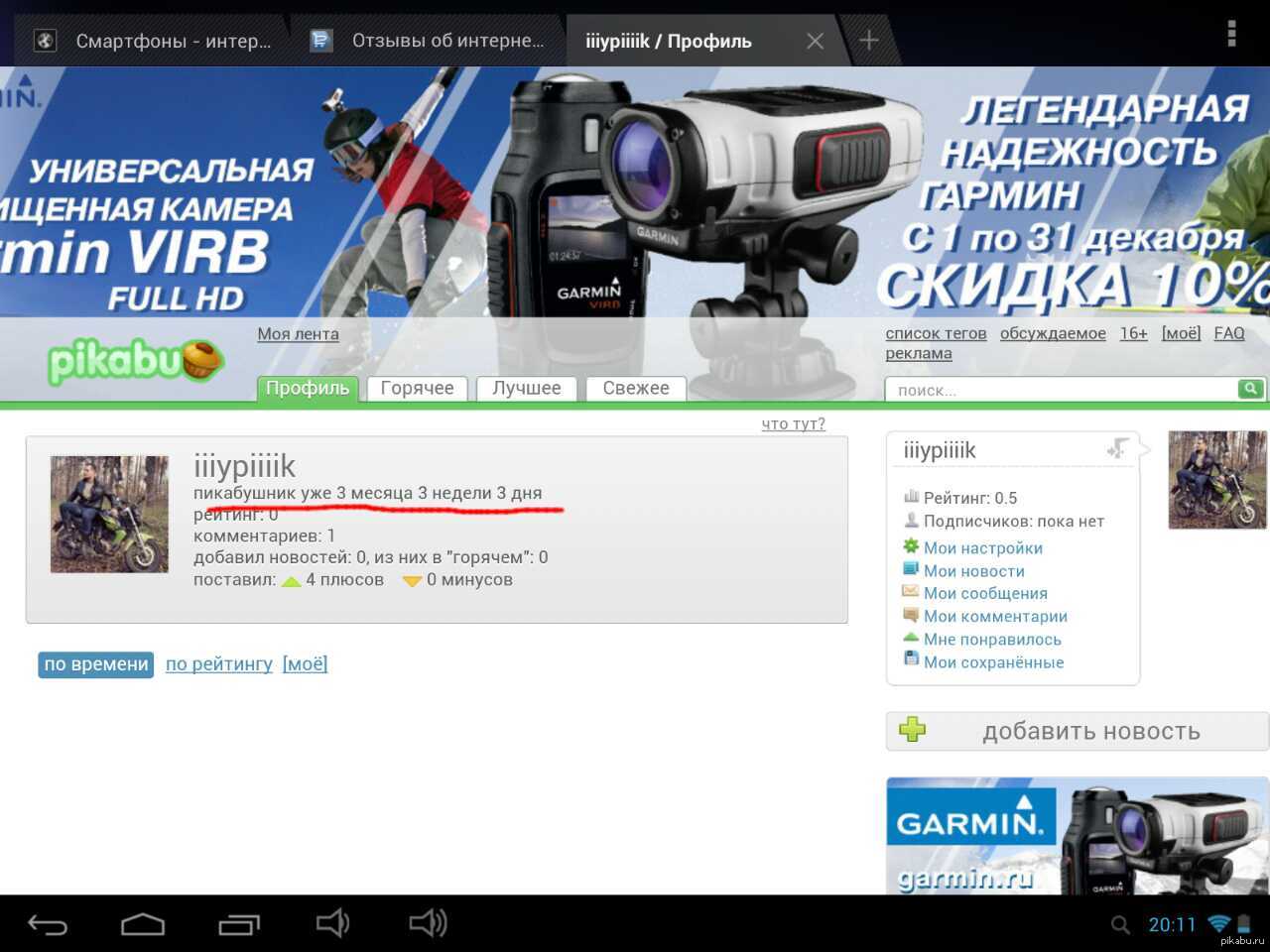Viewport: 1270px width, 952px height.
Task: Tap the volume down speaker icon
Action: (x=332, y=923)
